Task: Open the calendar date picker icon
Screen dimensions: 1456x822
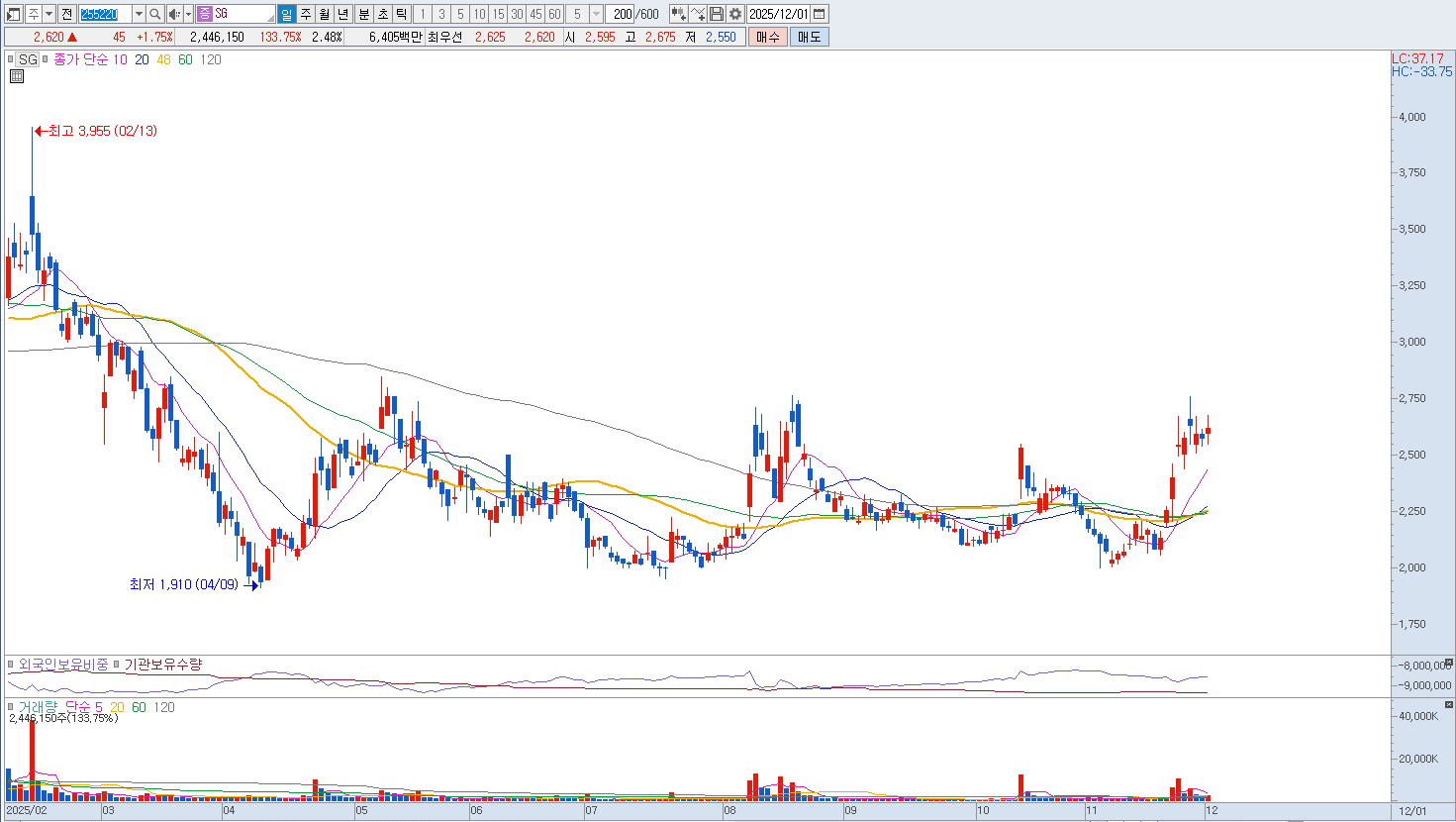Action: pos(820,14)
